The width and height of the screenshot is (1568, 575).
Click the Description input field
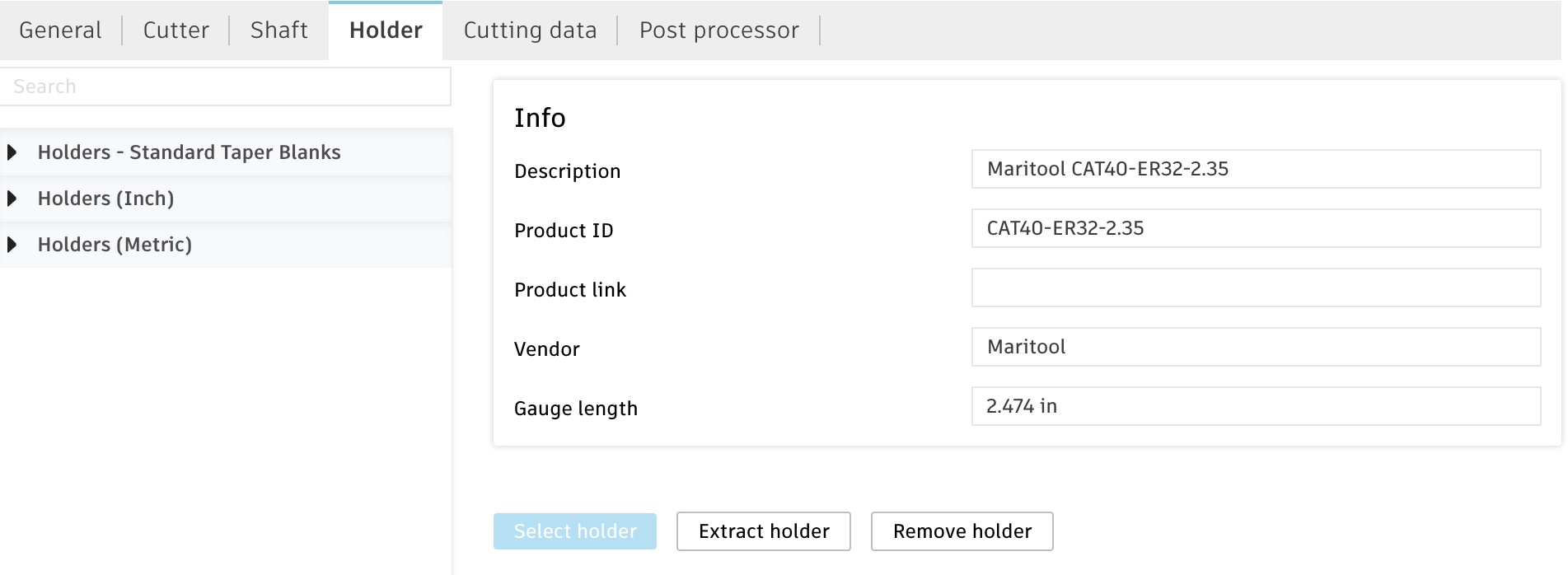[x=1256, y=169]
